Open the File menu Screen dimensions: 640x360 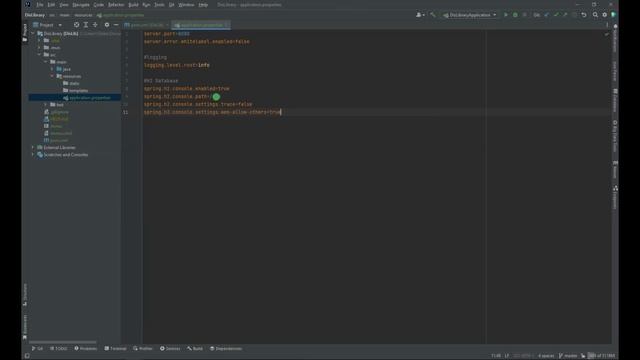pos(40,5)
